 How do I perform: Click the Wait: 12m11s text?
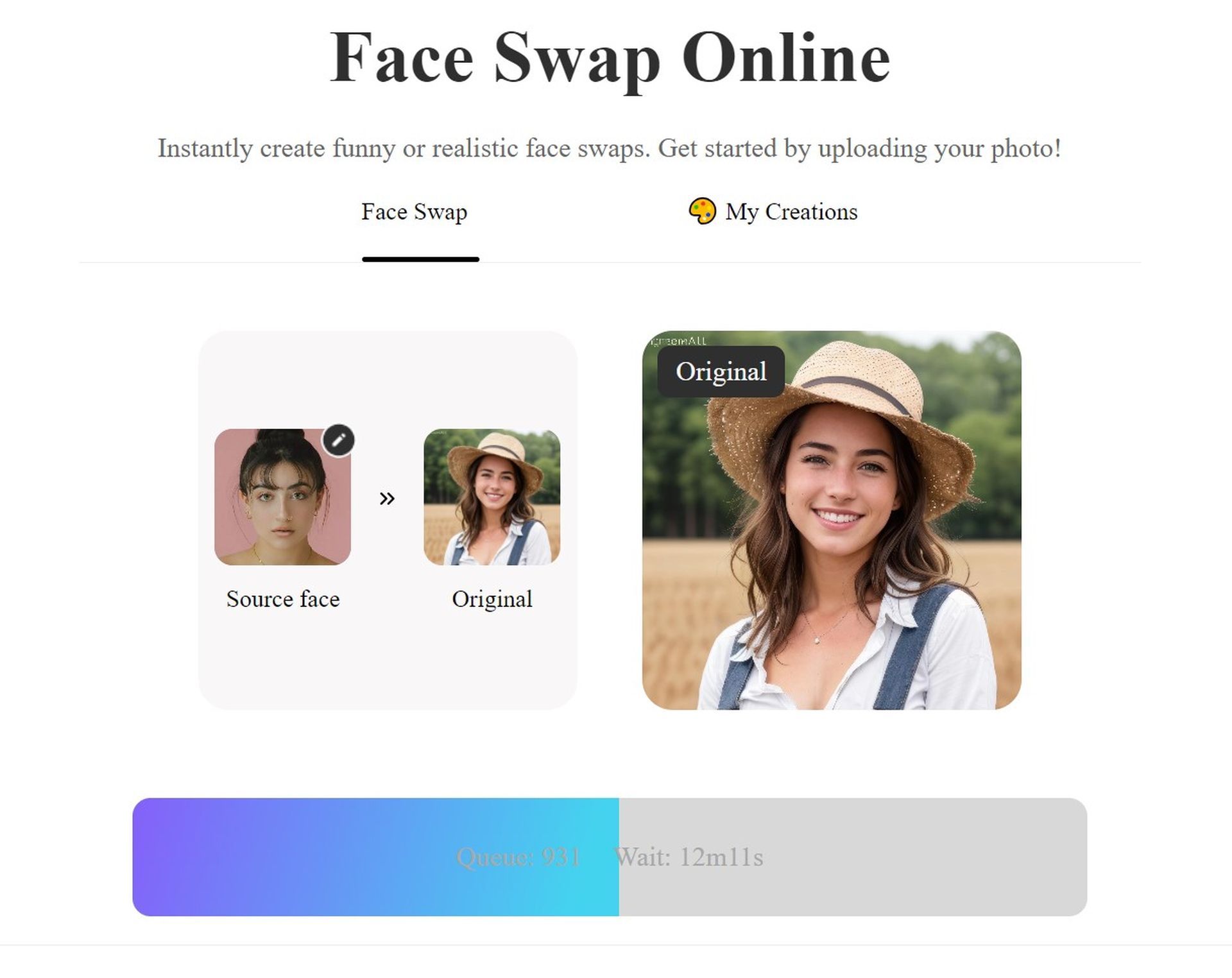[689, 857]
